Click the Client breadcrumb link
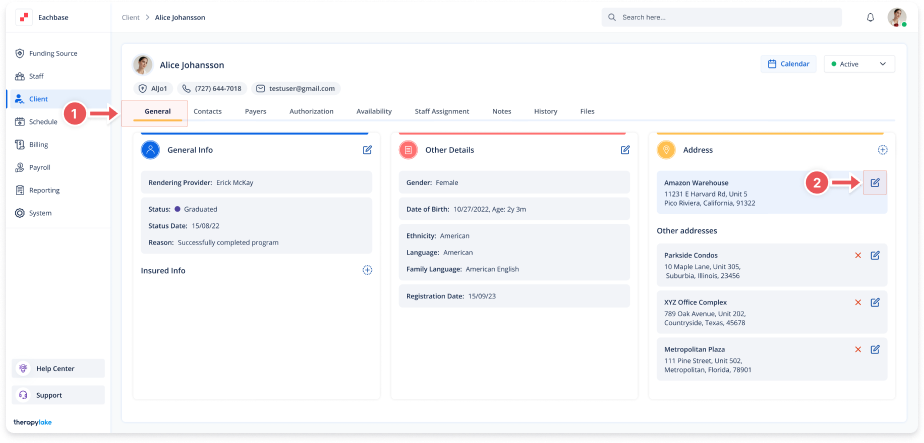This screenshot has height=443, width=924. pos(130,18)
